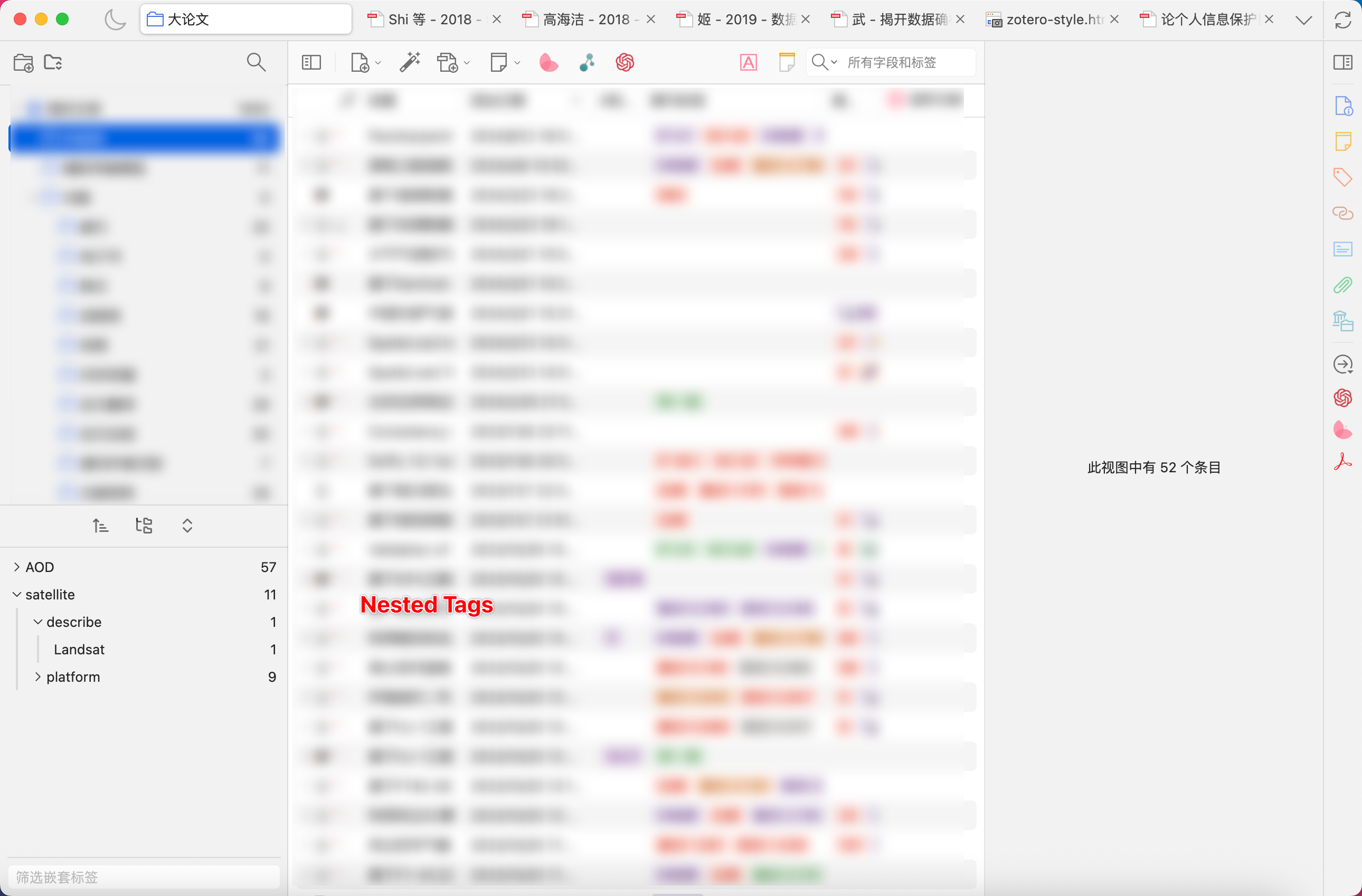Open the attachments paperclip icon in sidebar
This screenshot has height=896, width=1362.
click(x=1342, y=285)
